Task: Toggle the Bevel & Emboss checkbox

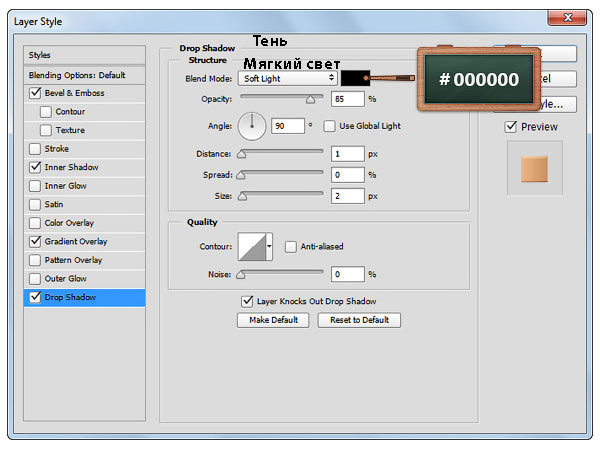Action: tap(36, 93)
